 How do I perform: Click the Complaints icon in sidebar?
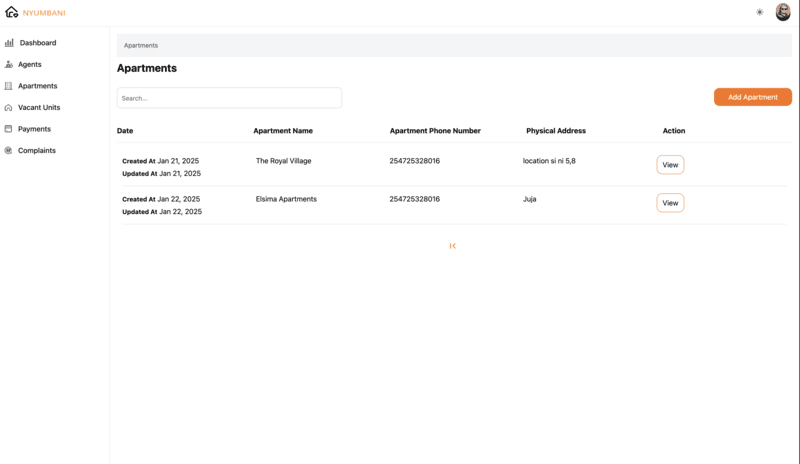click(x=9, y=151)
